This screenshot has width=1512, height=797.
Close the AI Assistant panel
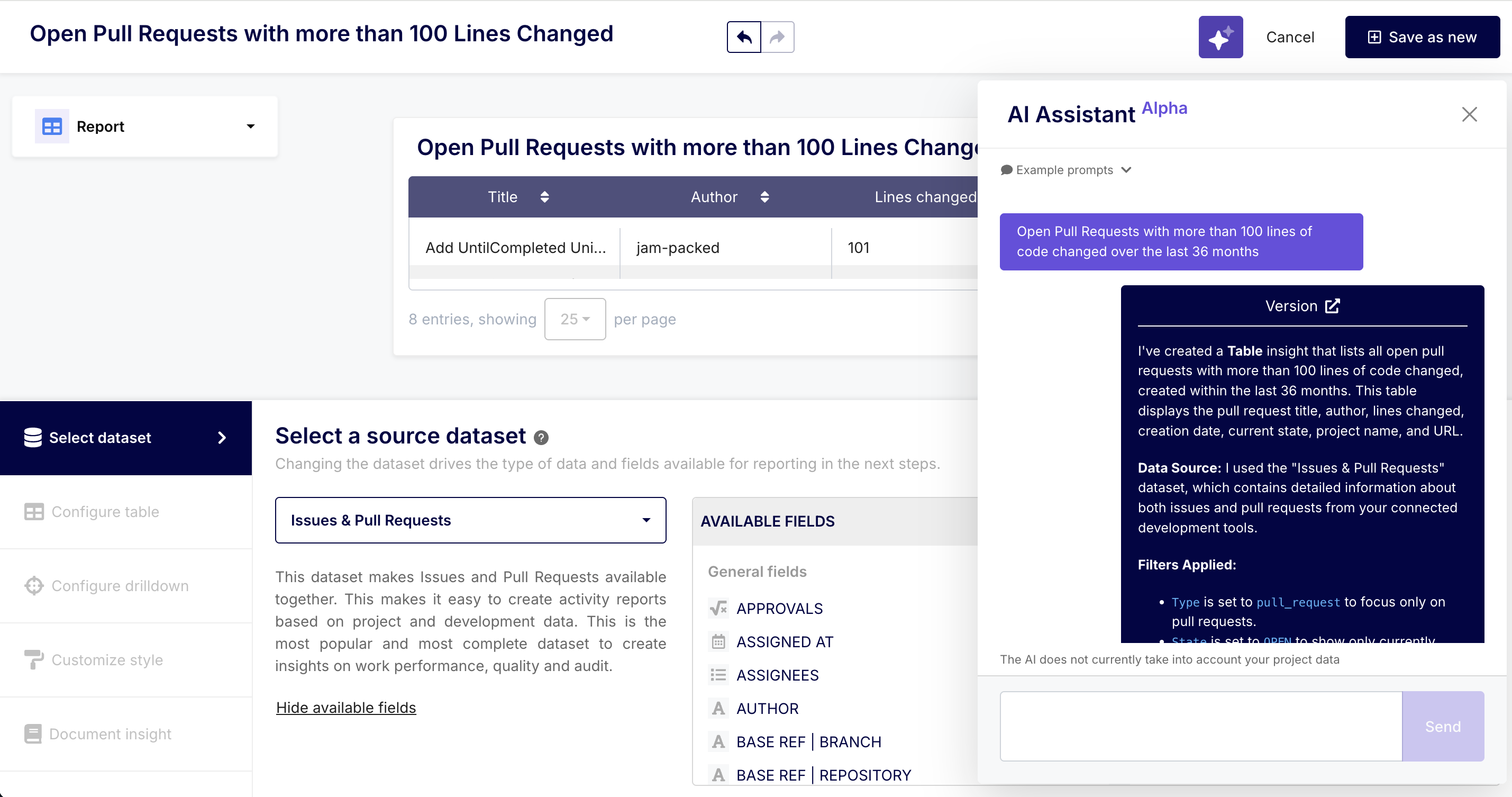pyautogui.click(x=1469, y=114)
